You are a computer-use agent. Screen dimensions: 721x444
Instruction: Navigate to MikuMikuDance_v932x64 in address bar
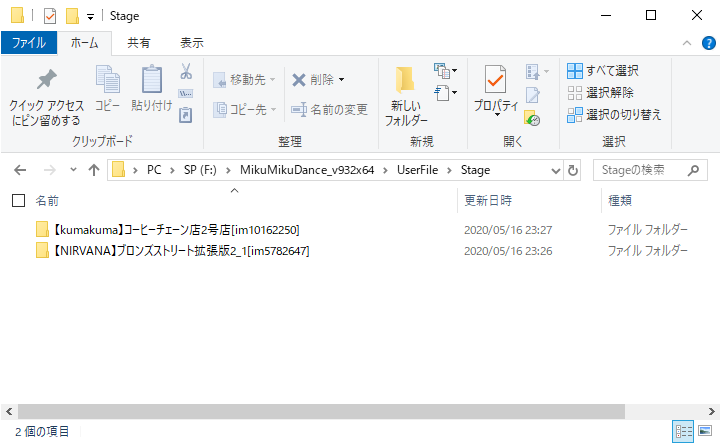307,170
